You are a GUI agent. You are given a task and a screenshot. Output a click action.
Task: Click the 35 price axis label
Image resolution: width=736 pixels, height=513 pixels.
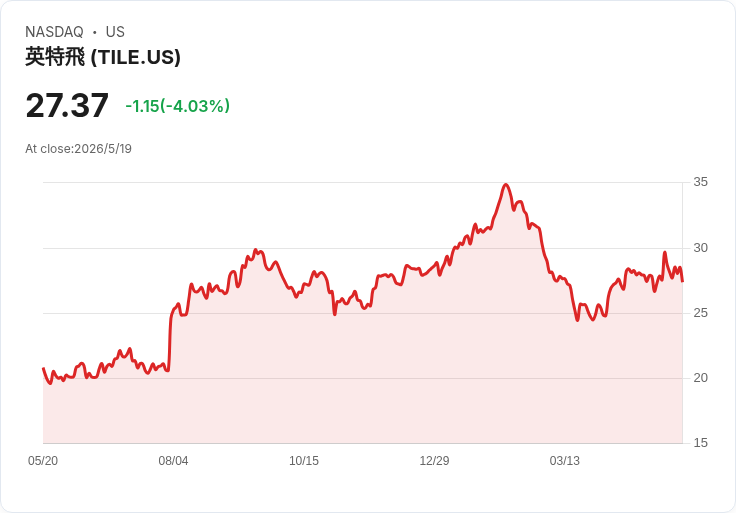[x=700, y=182]
